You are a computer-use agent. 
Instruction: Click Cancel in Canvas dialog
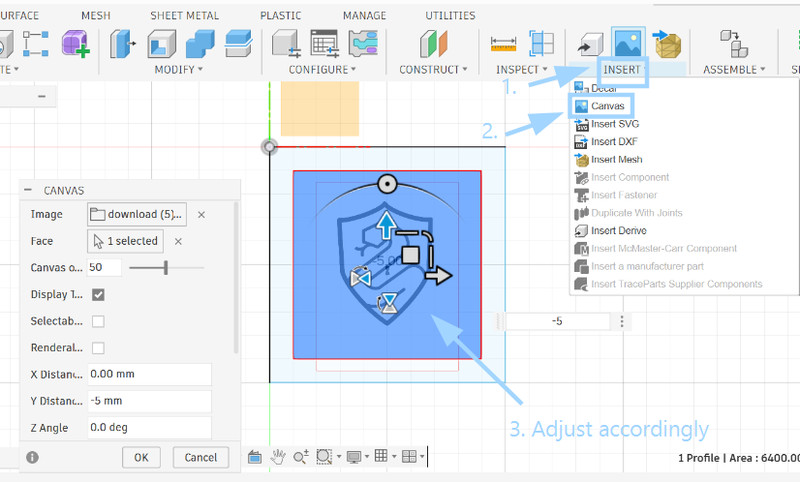coord(201,458)
